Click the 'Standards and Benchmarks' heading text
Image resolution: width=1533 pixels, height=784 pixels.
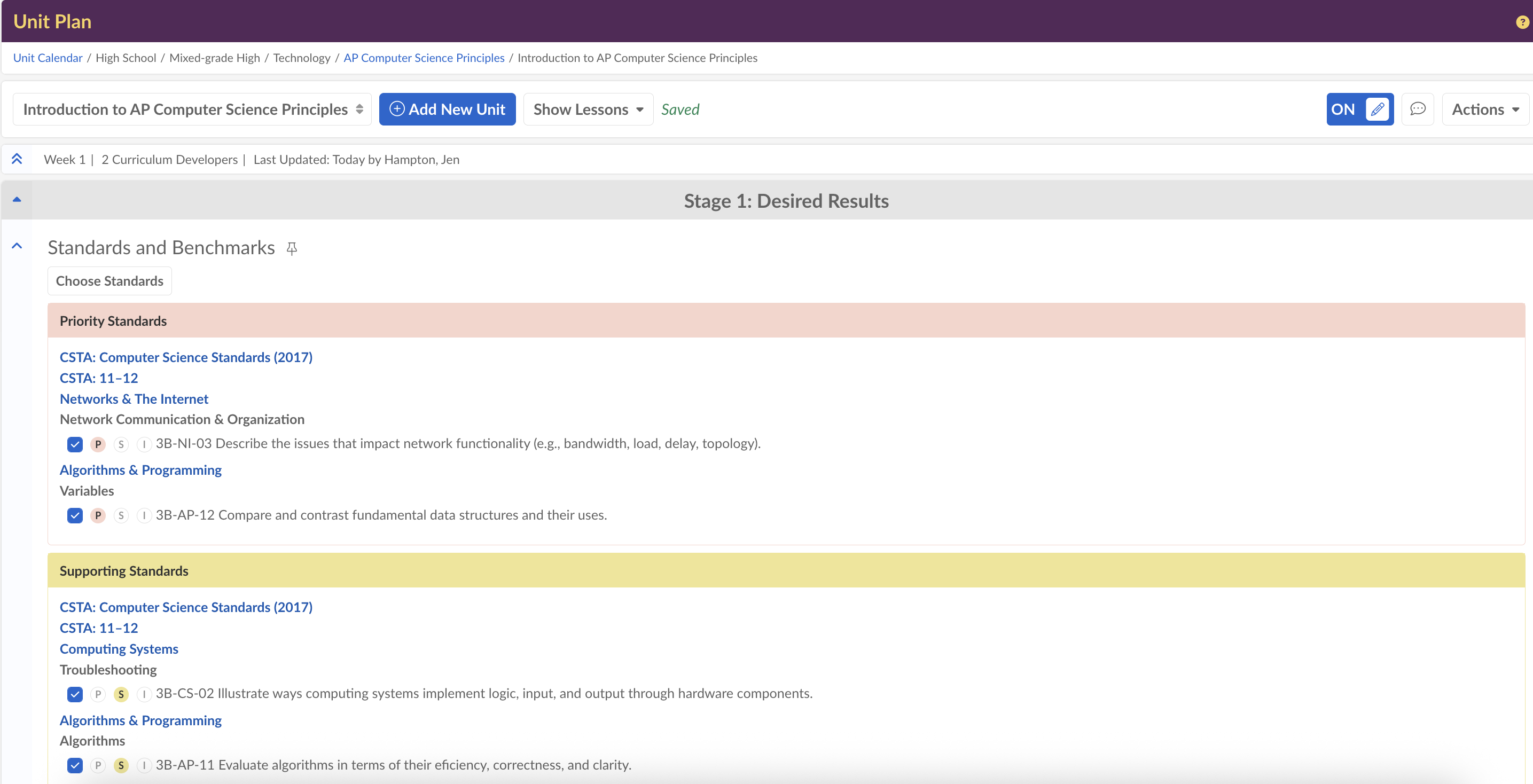pyautogui.click(x=161, y=247)
